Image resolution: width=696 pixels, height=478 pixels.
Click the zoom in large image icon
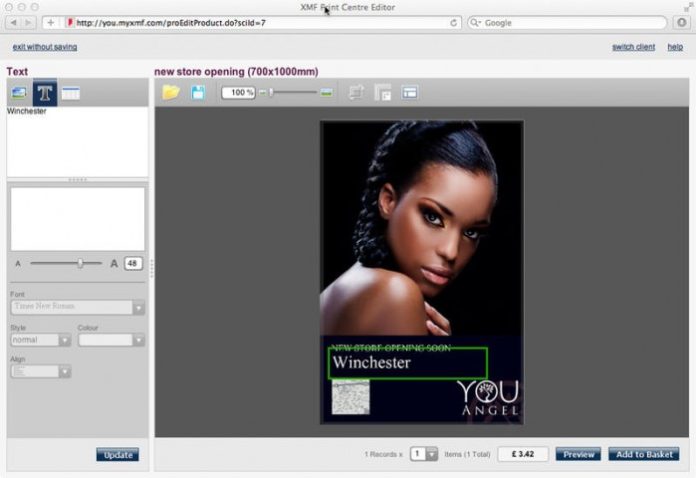pyautogui.click(x=326, y=92)
